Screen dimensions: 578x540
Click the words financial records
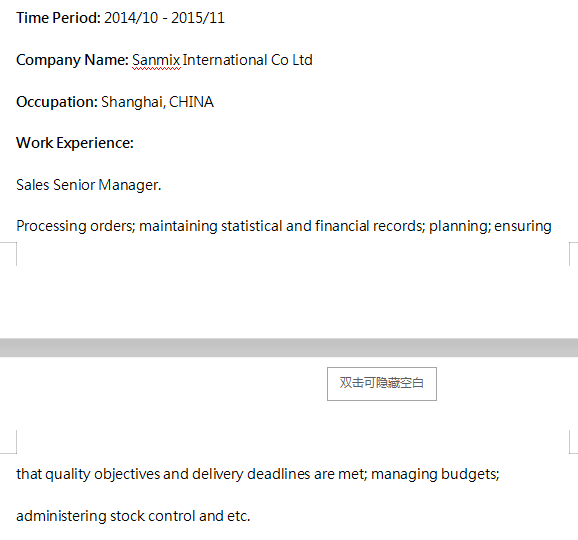[x=370, y=226]
